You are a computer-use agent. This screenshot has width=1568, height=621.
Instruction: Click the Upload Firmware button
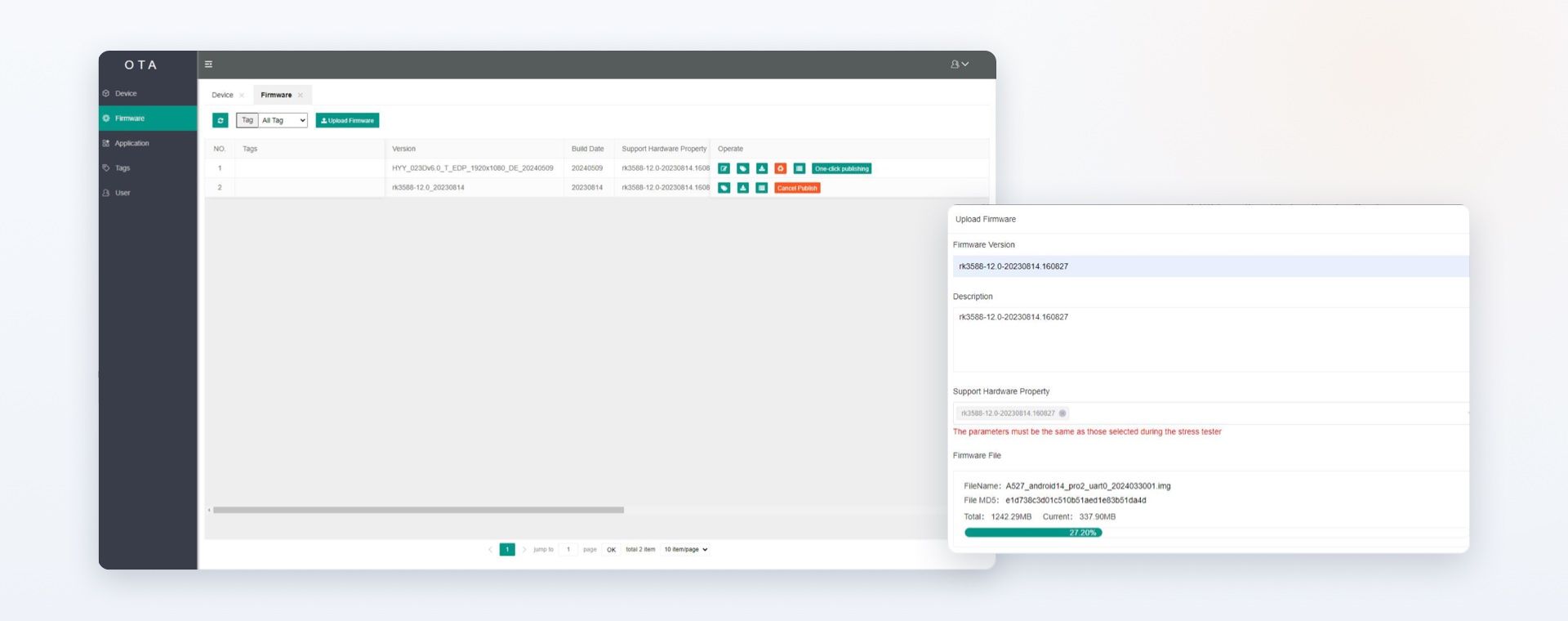[x=347, y=120]
